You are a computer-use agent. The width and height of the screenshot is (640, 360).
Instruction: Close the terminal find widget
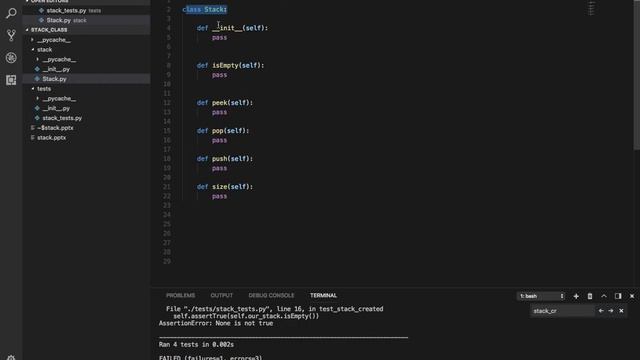(x=621, y=311)
